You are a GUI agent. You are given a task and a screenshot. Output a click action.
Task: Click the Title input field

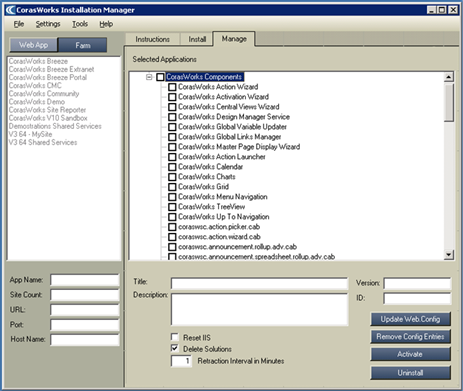pyautogui.click(x=259, y=283)
